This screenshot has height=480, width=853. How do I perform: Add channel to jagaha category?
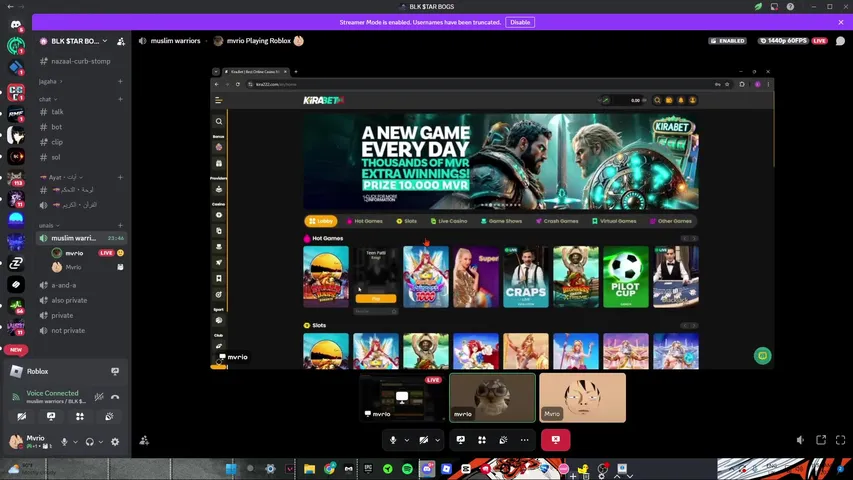coord(120,82)
